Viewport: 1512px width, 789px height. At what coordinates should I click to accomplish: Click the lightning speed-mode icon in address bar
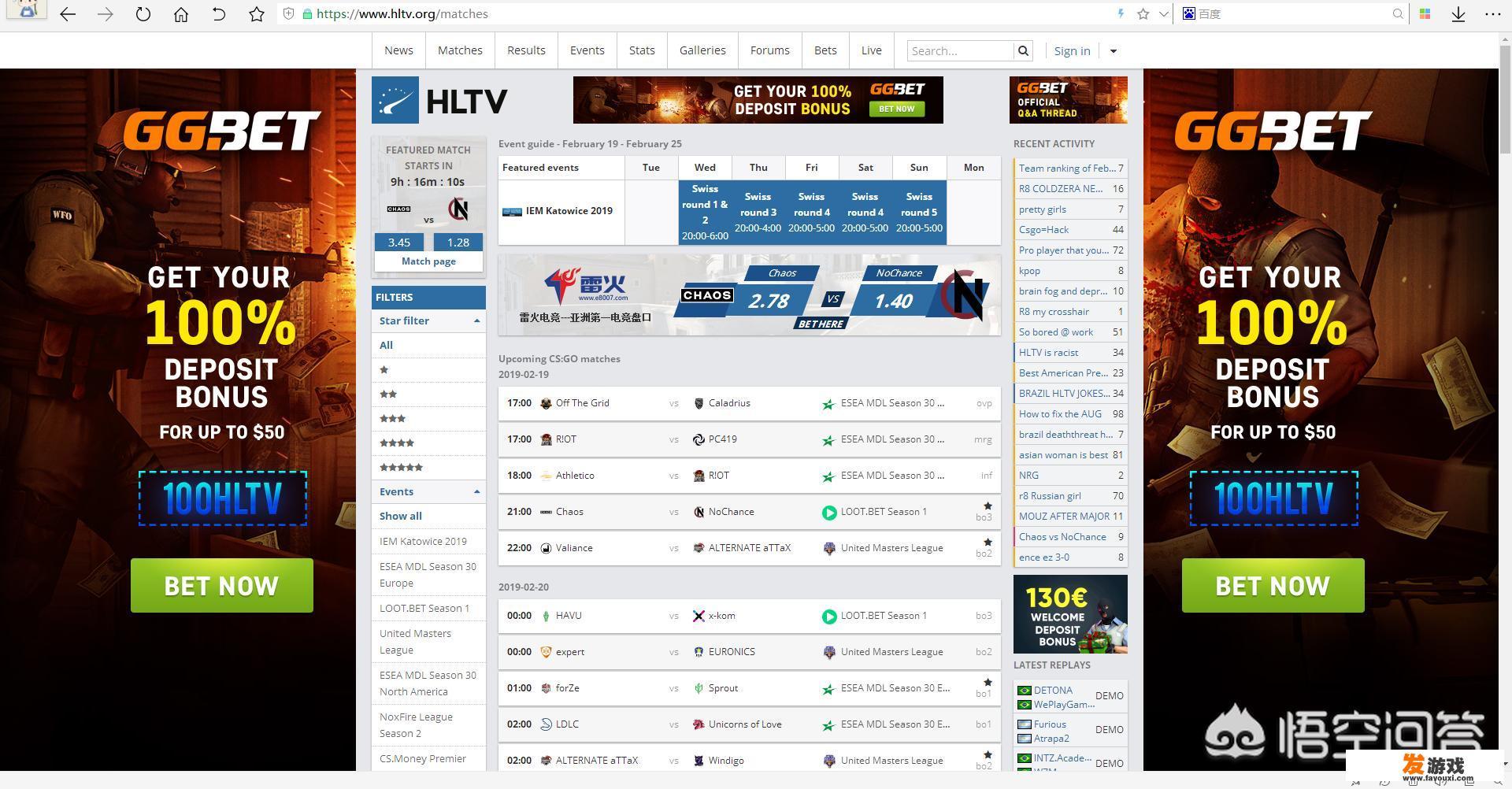click(1121, 14)
